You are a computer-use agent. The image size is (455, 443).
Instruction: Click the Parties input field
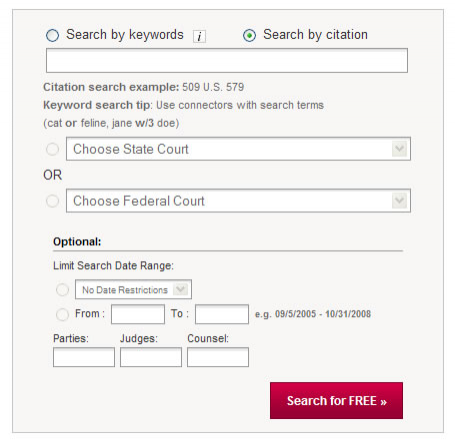pyautogui.click(x=84, y=357)
